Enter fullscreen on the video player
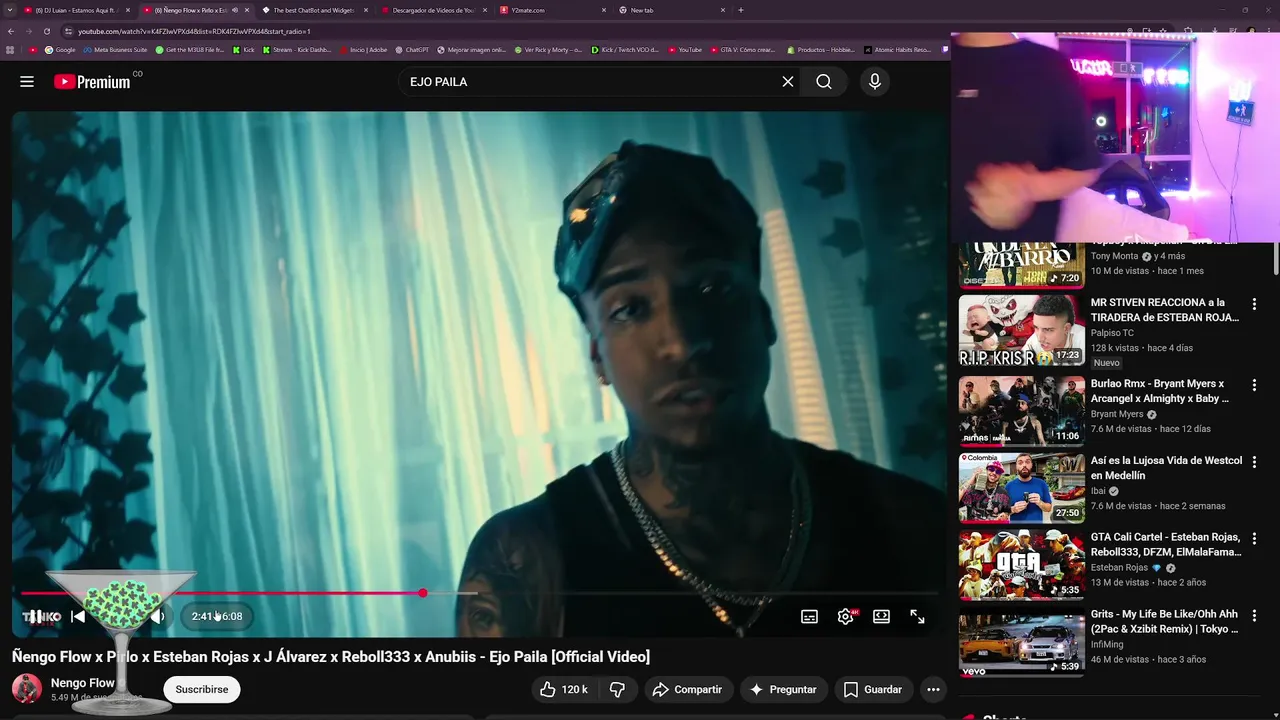 (918, 617)
